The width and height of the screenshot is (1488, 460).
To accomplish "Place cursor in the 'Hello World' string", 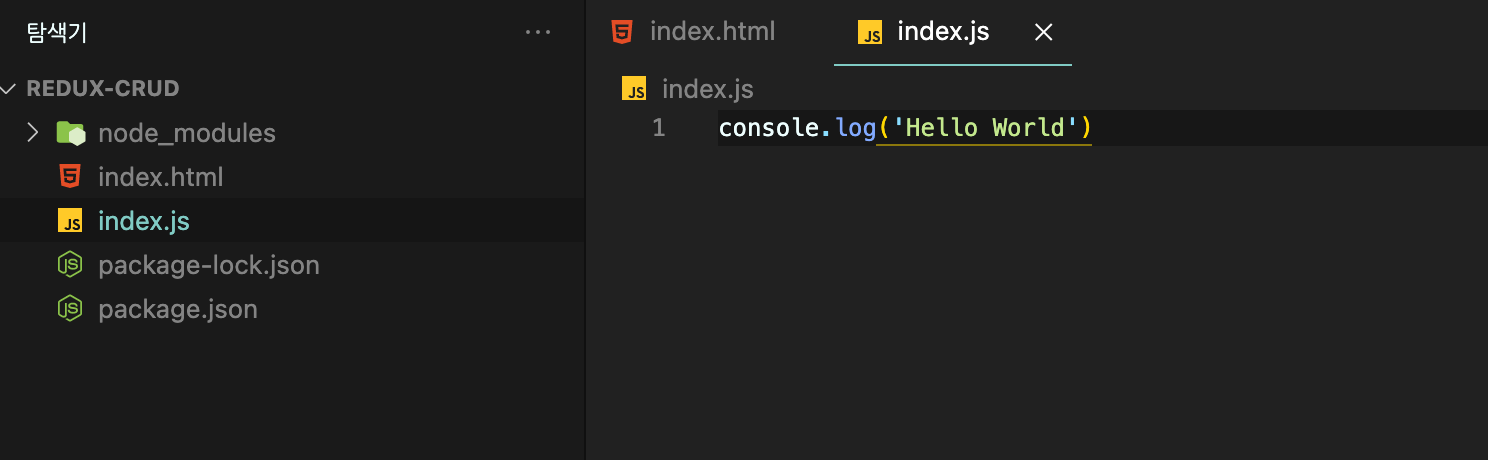I will tap(985, 128).
